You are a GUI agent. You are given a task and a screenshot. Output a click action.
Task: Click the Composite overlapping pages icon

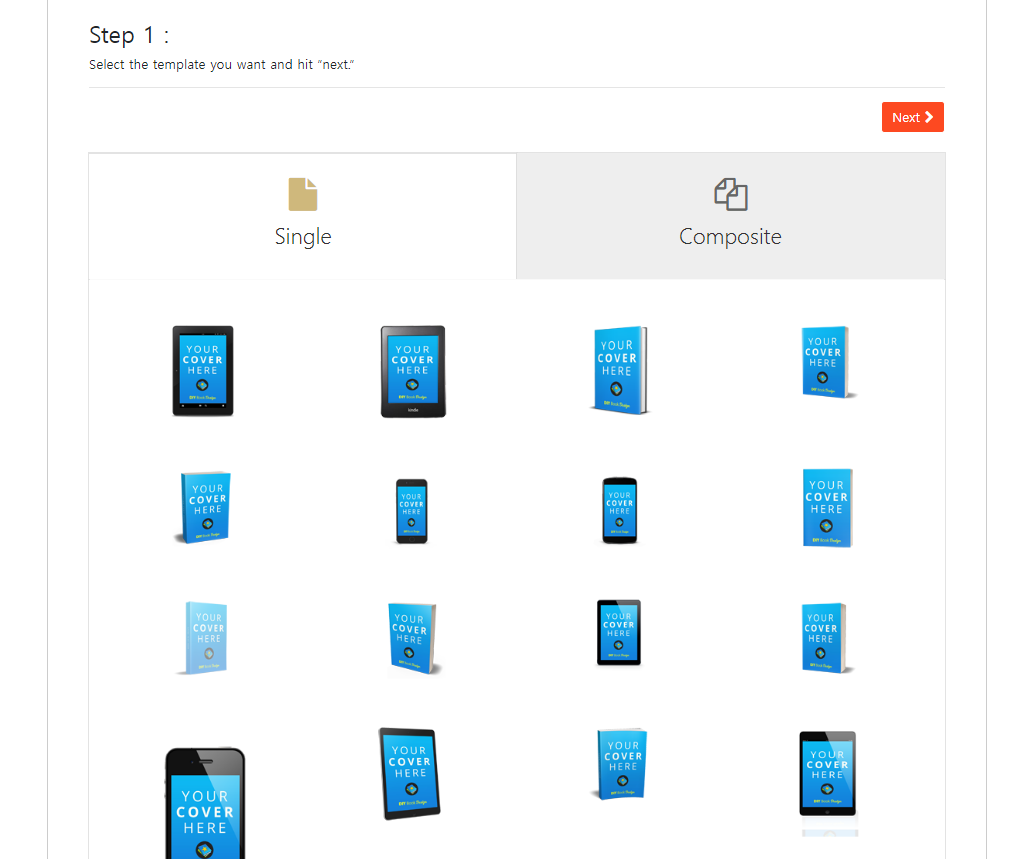point(730,194)
